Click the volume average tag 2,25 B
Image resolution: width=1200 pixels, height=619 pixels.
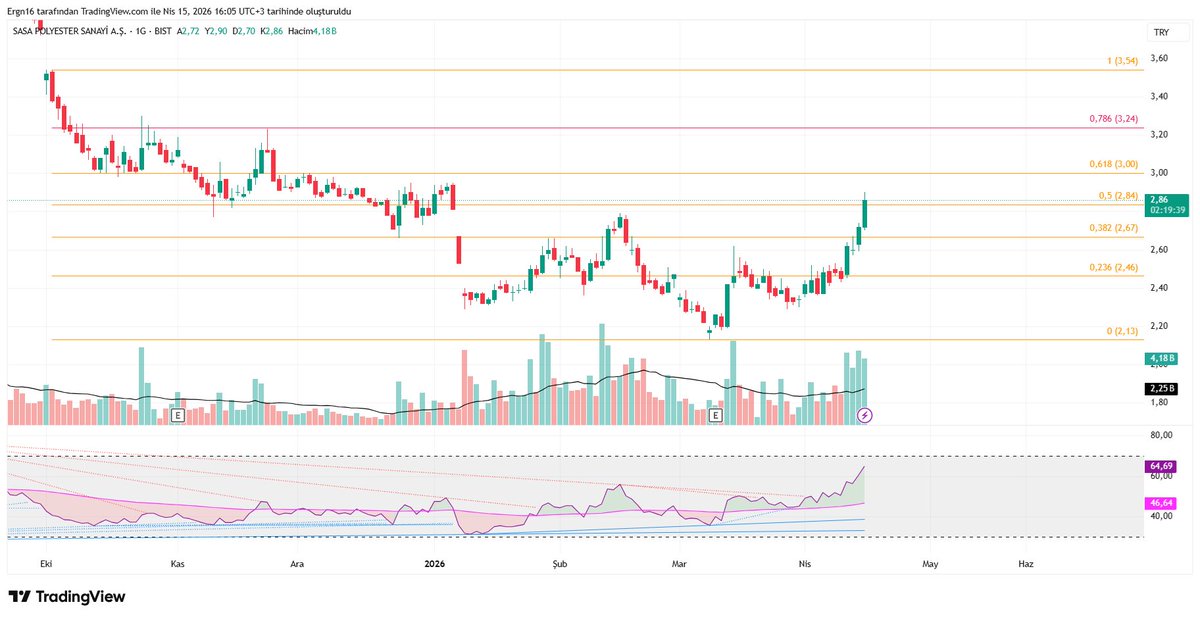(1163, 388)
